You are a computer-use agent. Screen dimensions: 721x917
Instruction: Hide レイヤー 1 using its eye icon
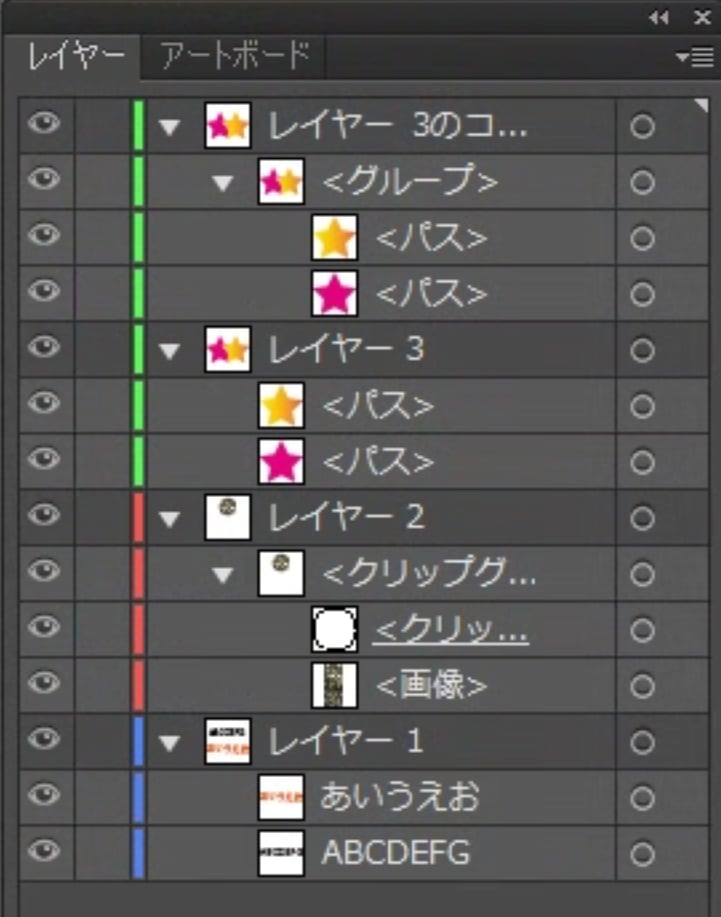pos(44,739)
